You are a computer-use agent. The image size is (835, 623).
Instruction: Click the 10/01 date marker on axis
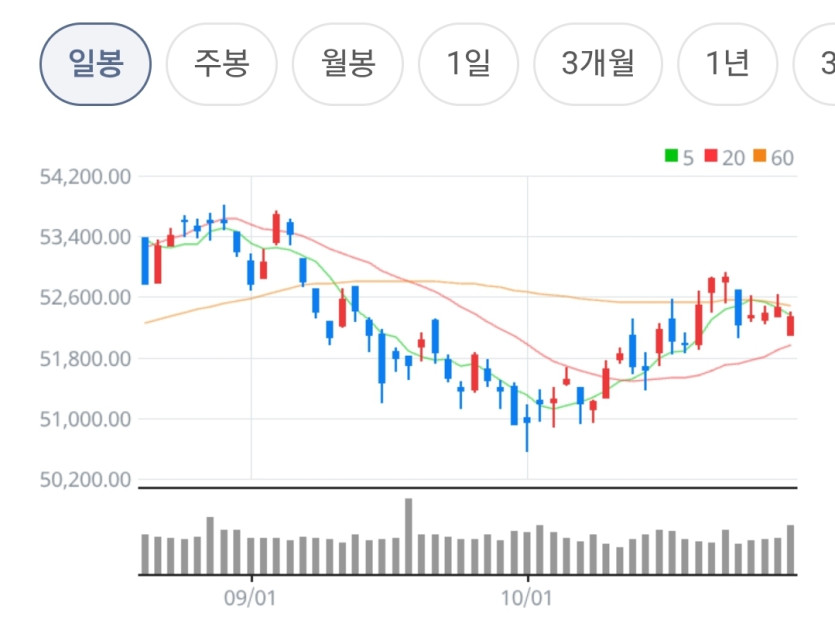[x=526, y=598]
